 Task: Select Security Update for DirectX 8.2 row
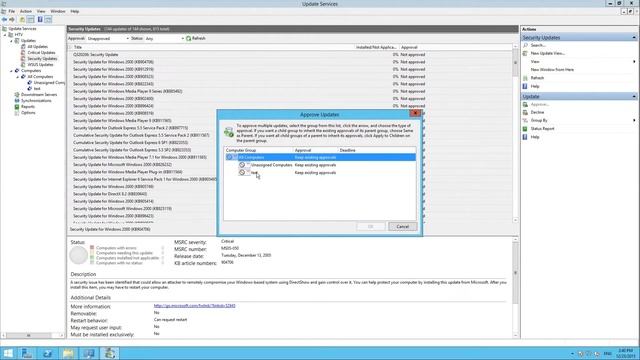[143, 194]
